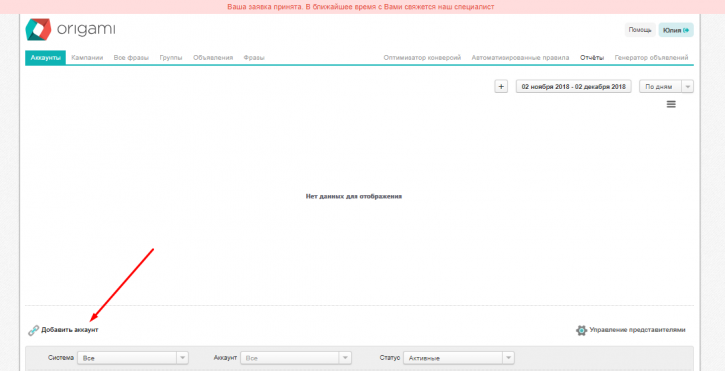
Task: Open the Отчёты section
Action: pos(592,58)
